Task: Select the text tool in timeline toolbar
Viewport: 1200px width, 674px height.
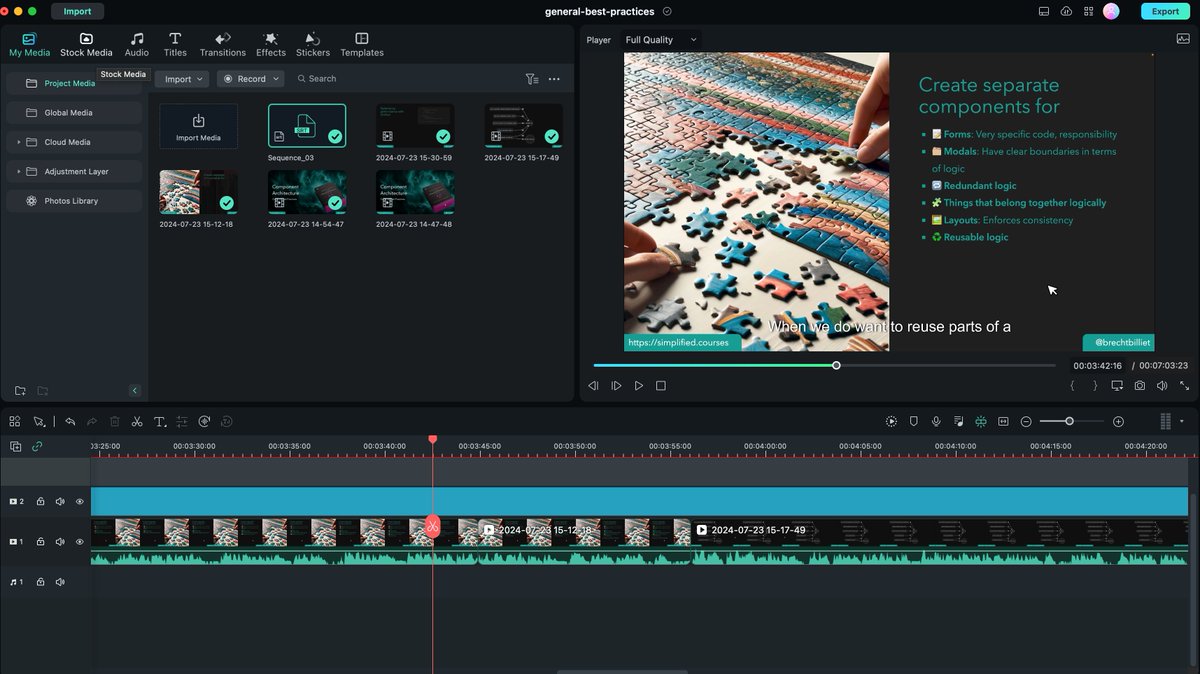Action: pos(159,422)
